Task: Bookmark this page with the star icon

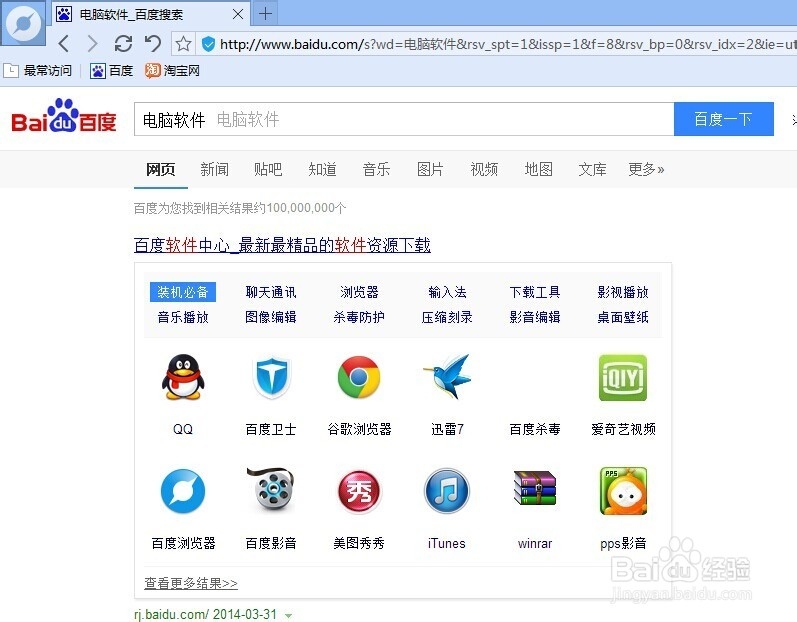Action: coord(183,44)
